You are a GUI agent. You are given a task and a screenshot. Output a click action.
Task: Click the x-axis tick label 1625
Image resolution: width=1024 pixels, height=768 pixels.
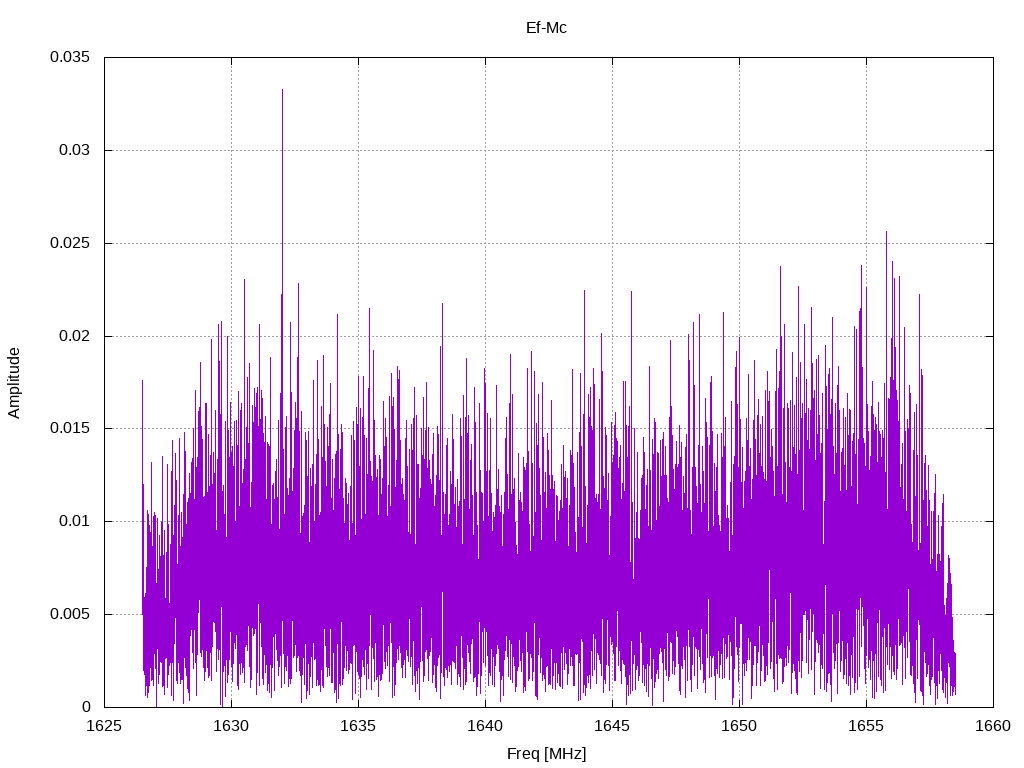click(x=104, y=726)
